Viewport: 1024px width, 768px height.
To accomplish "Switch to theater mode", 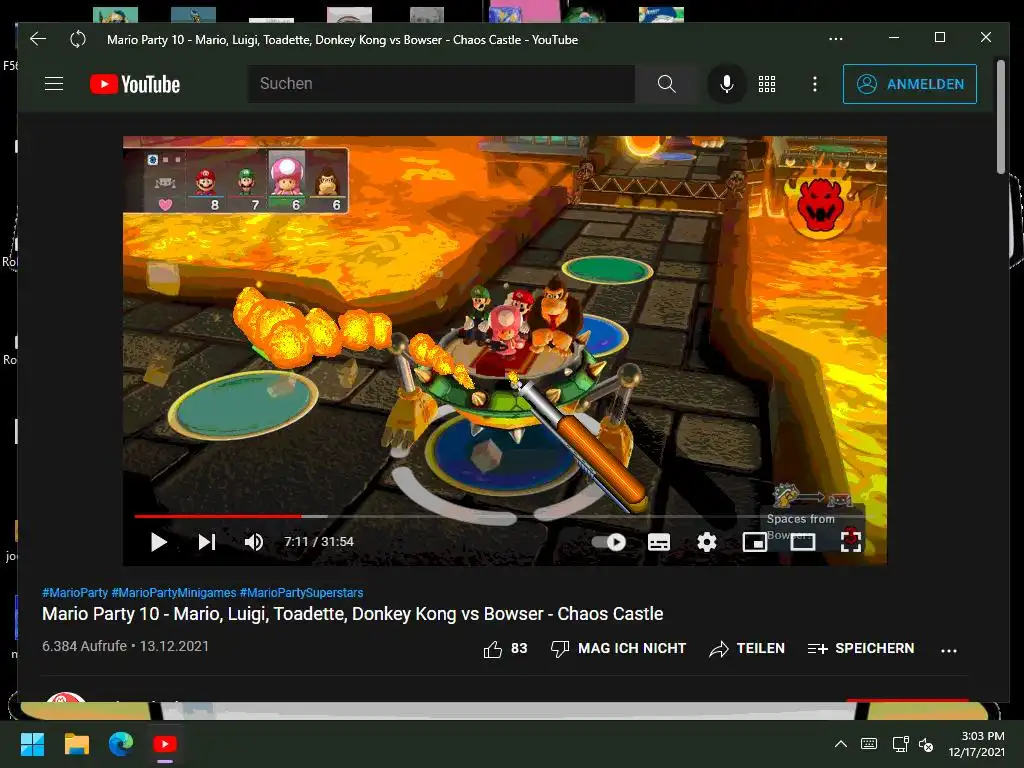I will [803, 542].
